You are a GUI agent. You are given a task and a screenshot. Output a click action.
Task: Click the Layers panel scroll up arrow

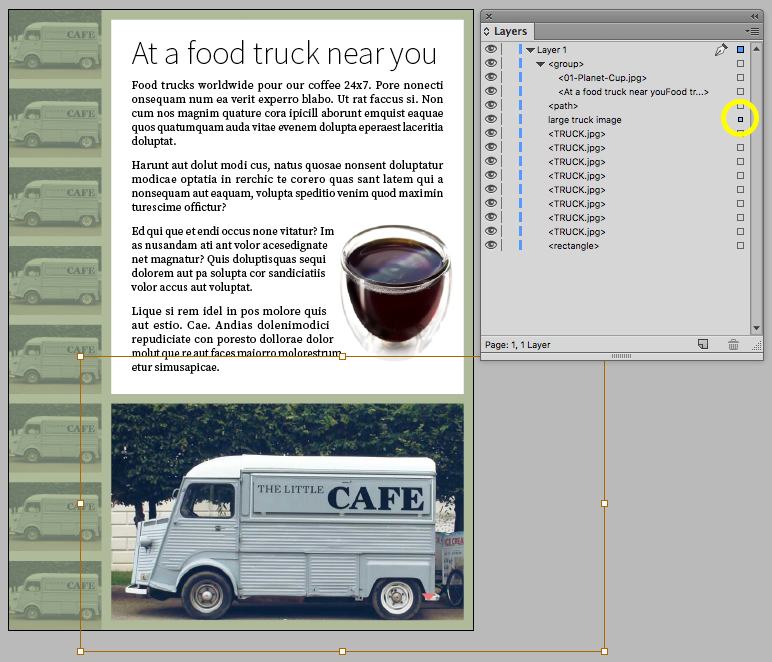point(756,49)
